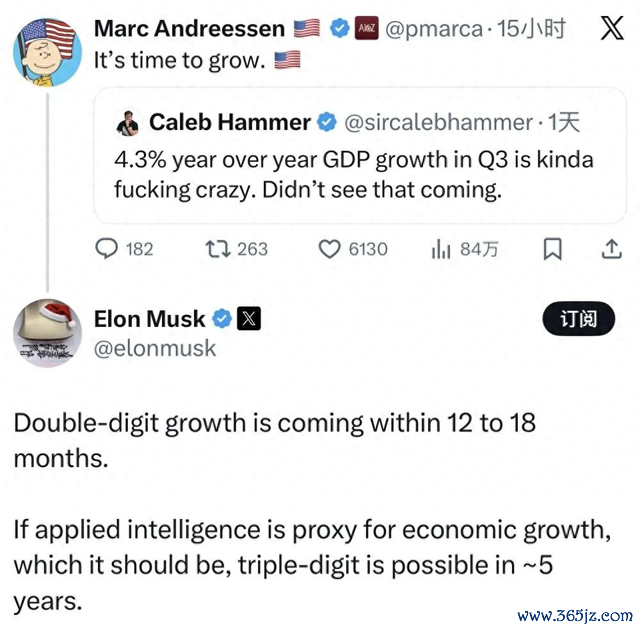
Task: Click the reply comment bubble icon
Action: coord(107,249)
